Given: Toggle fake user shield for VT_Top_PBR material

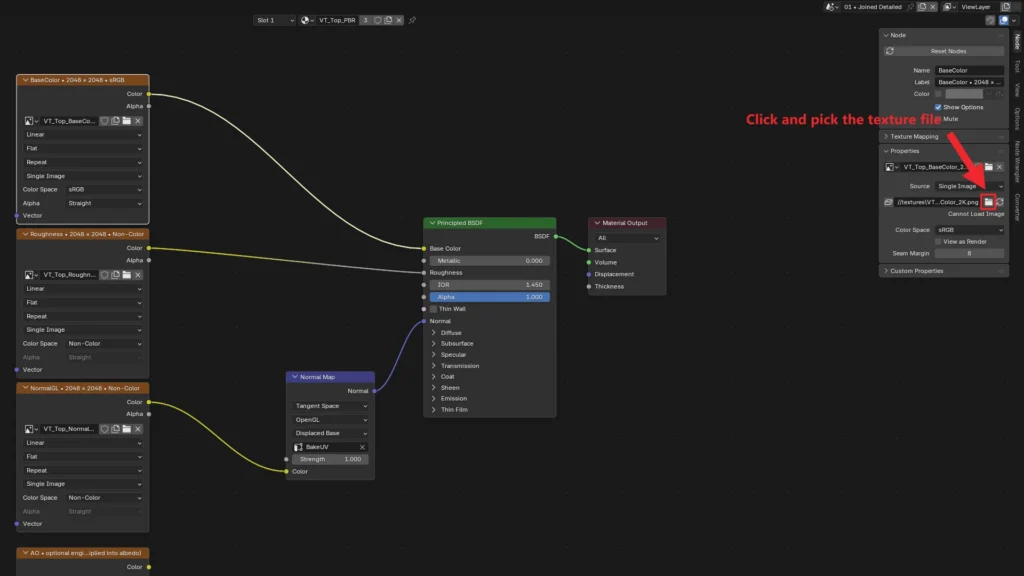Looking at the screenshot, I should (377, 20).
